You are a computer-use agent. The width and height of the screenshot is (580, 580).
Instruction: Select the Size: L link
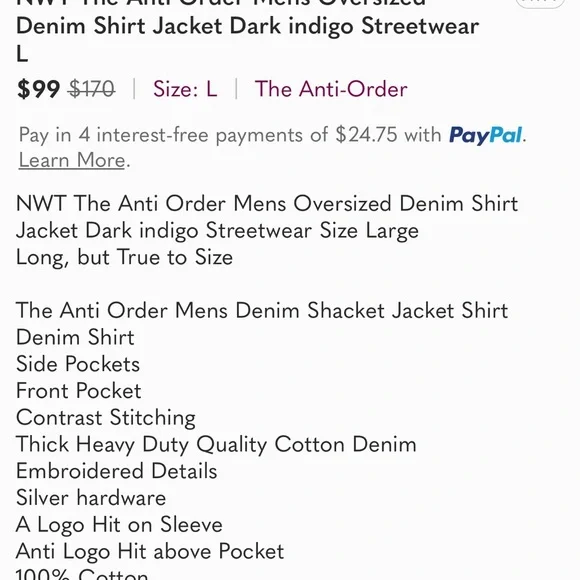click(185, 89)
